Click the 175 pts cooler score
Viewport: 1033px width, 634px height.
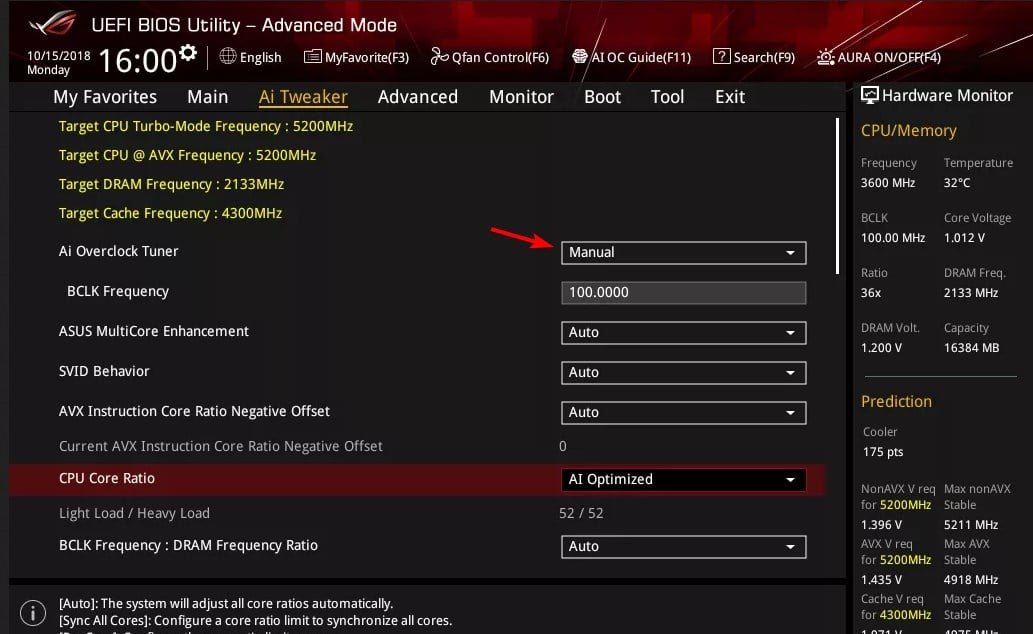883,451
